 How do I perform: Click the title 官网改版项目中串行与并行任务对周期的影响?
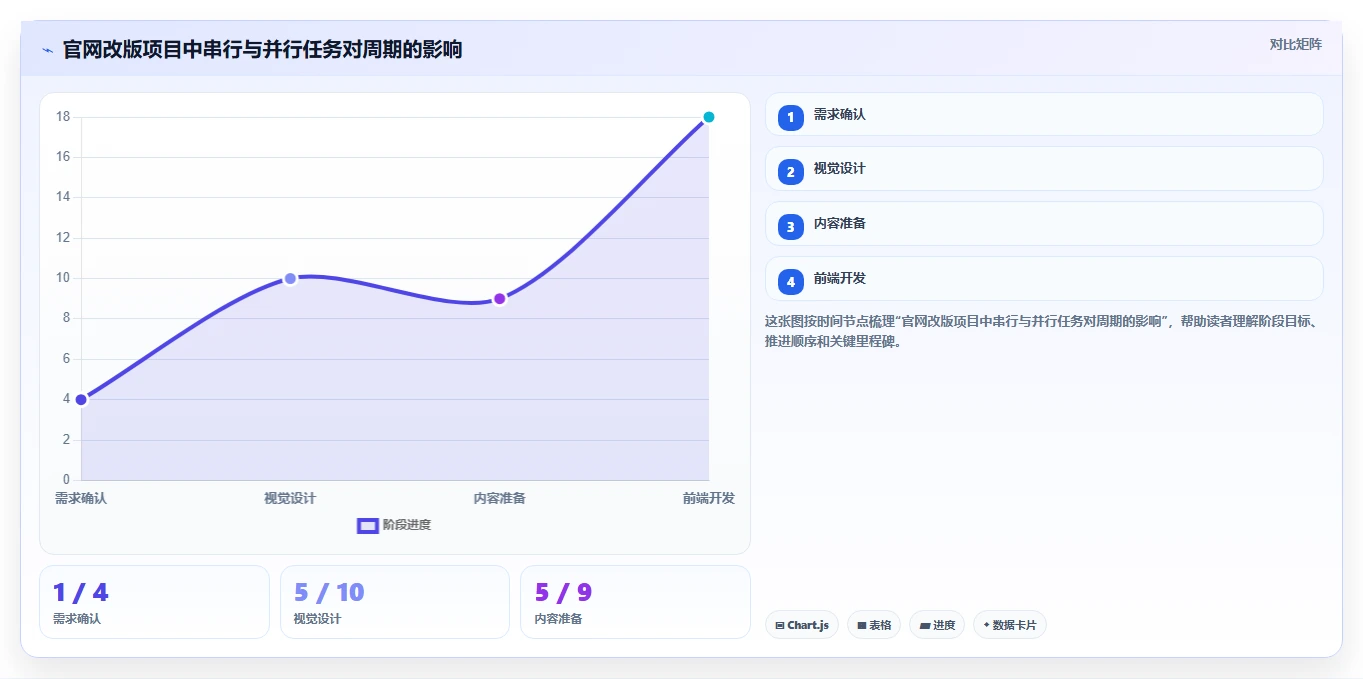[262, 50]
